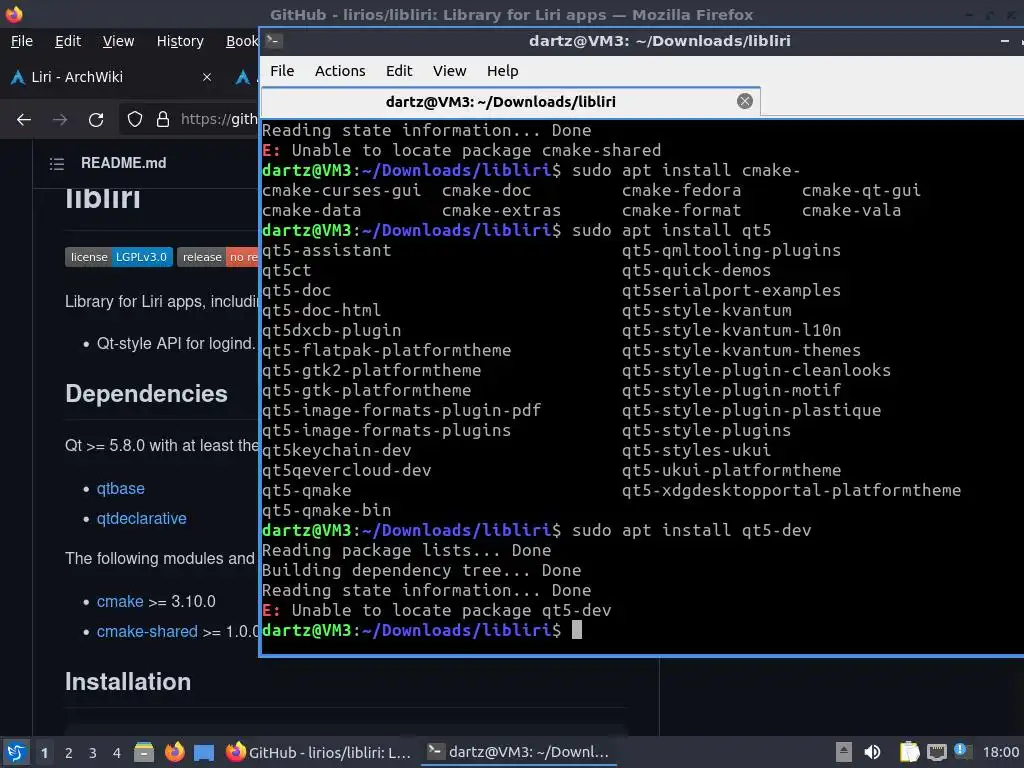Viewport: 1024px width, 768px height.
Task: Click the README.md file title
Action: (x=123, y=163)
